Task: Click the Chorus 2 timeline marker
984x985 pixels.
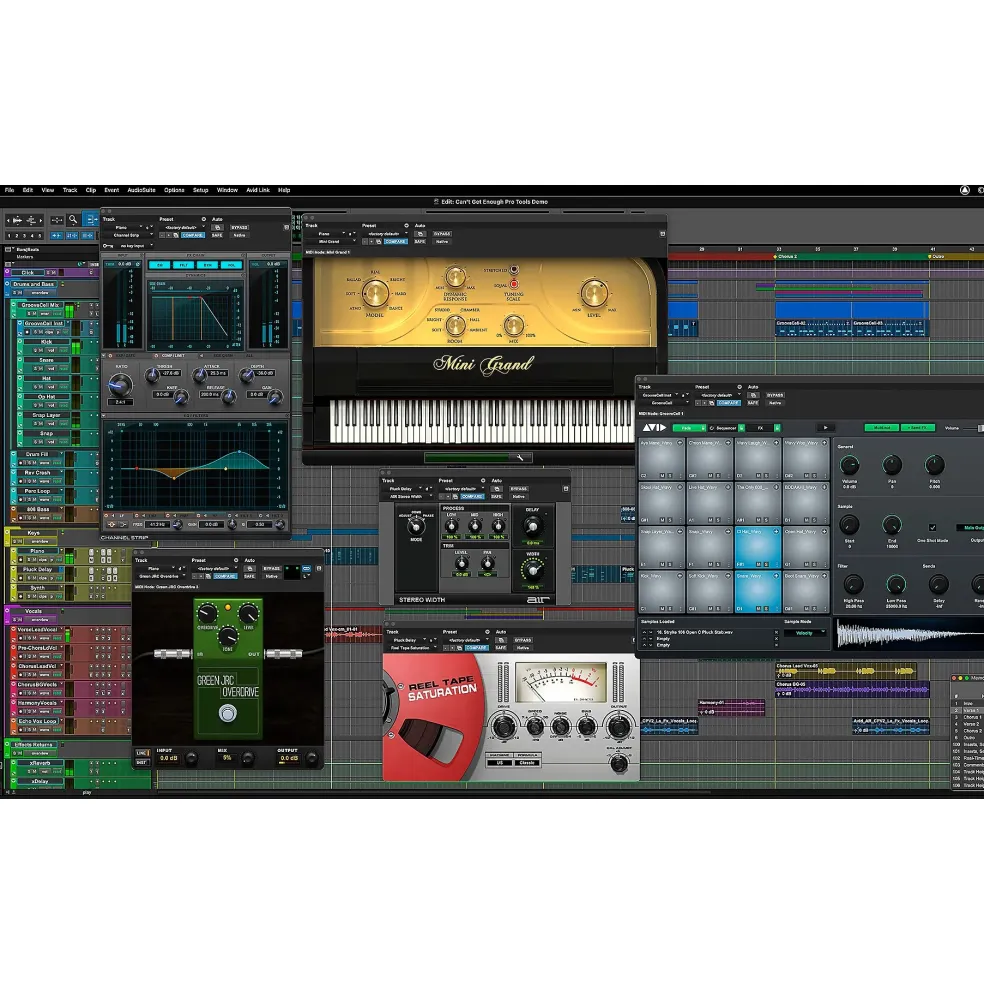Action: [785, 256]
